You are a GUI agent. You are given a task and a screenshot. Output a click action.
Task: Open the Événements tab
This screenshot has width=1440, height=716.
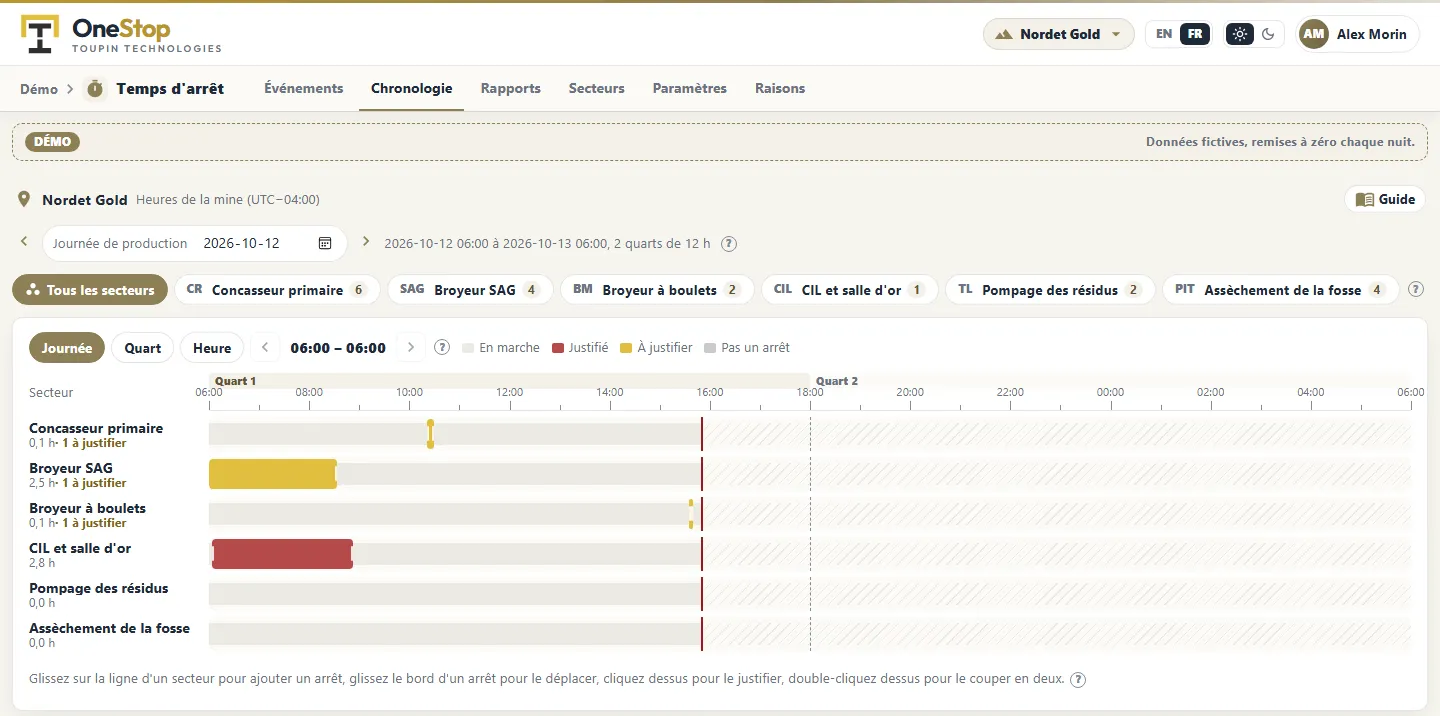pyautogui.click(x=304, y=88)
